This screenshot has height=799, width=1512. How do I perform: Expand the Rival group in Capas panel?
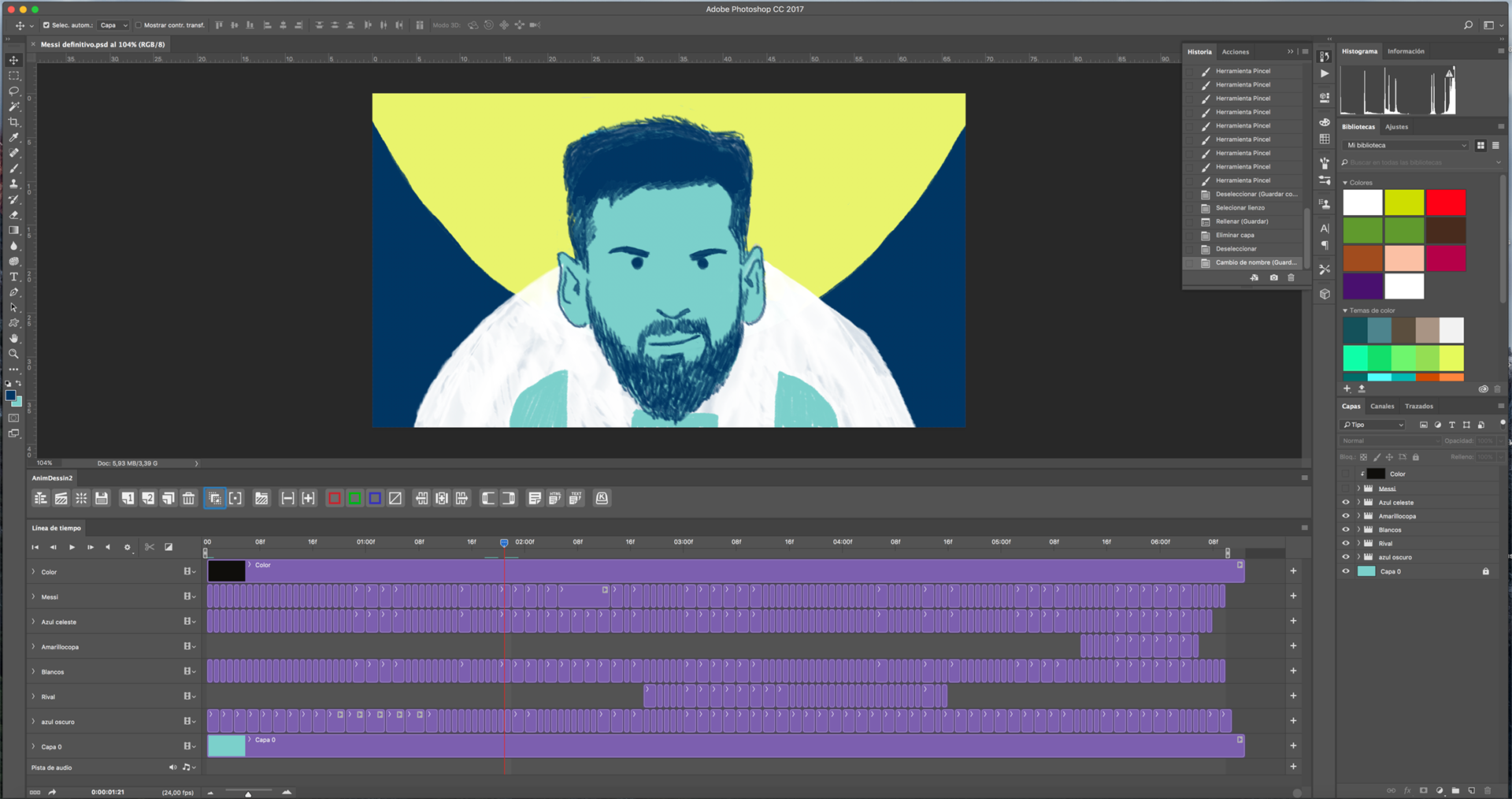(x=1359, y=543)
